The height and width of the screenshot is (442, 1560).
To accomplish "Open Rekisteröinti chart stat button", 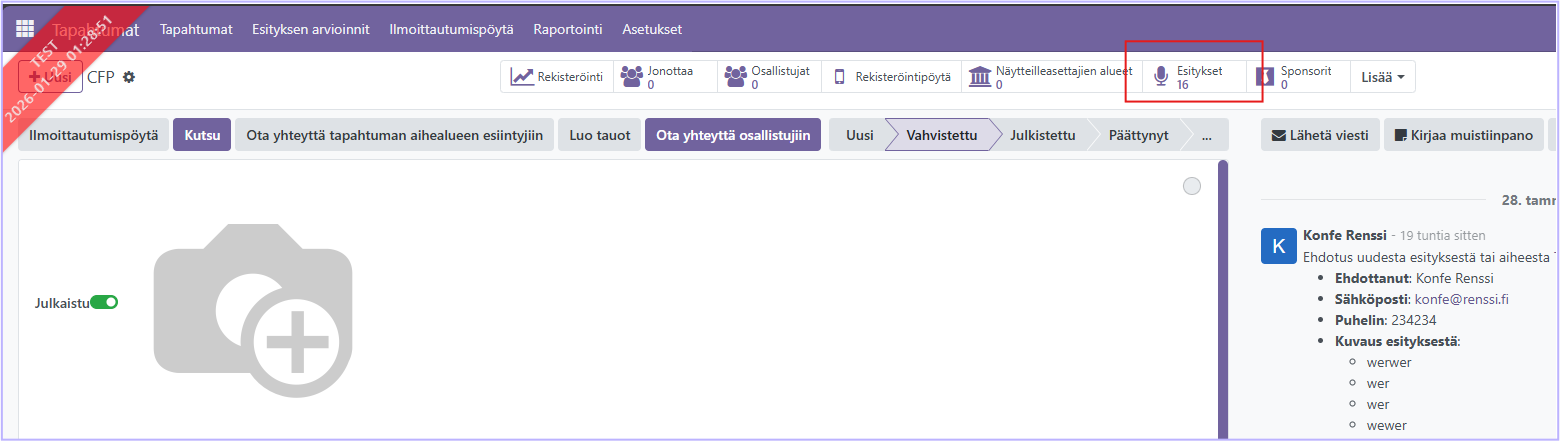I will (557, 77).
